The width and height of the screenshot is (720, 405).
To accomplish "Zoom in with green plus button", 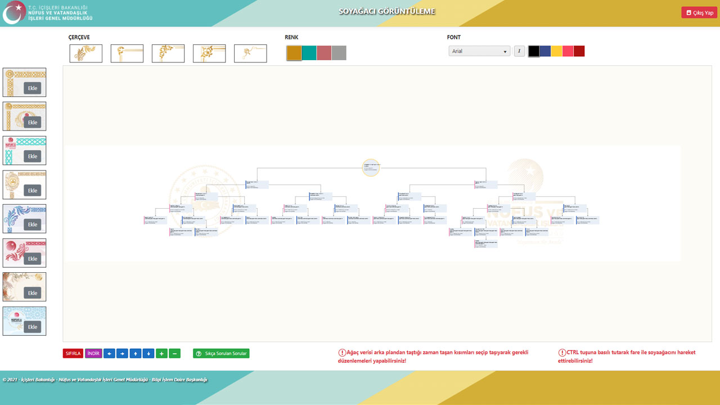I will coord(161,353).
